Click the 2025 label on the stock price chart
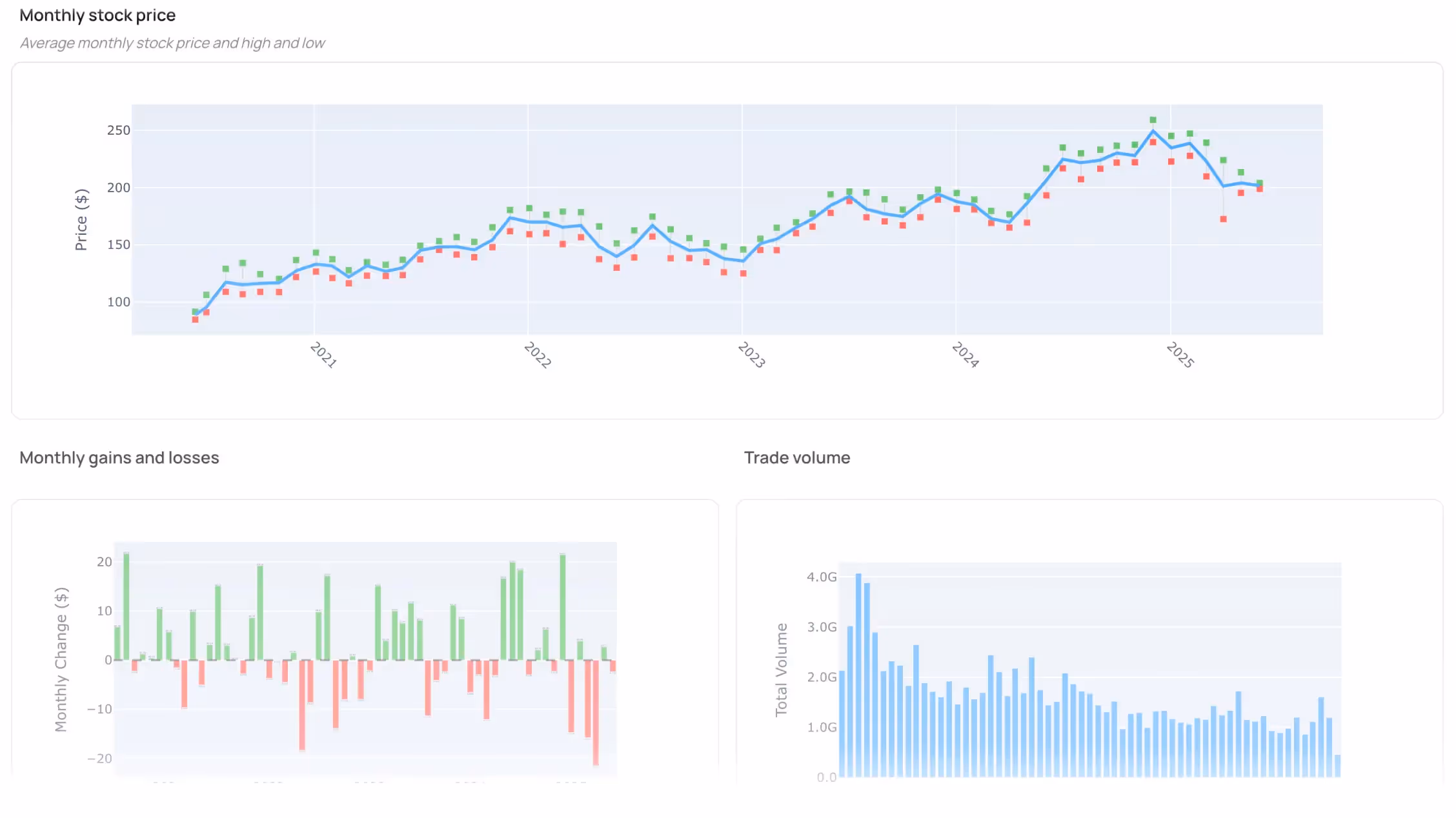Image resolution: width=1456 pixels, height=818 pixels. [x=1180, y=355]
